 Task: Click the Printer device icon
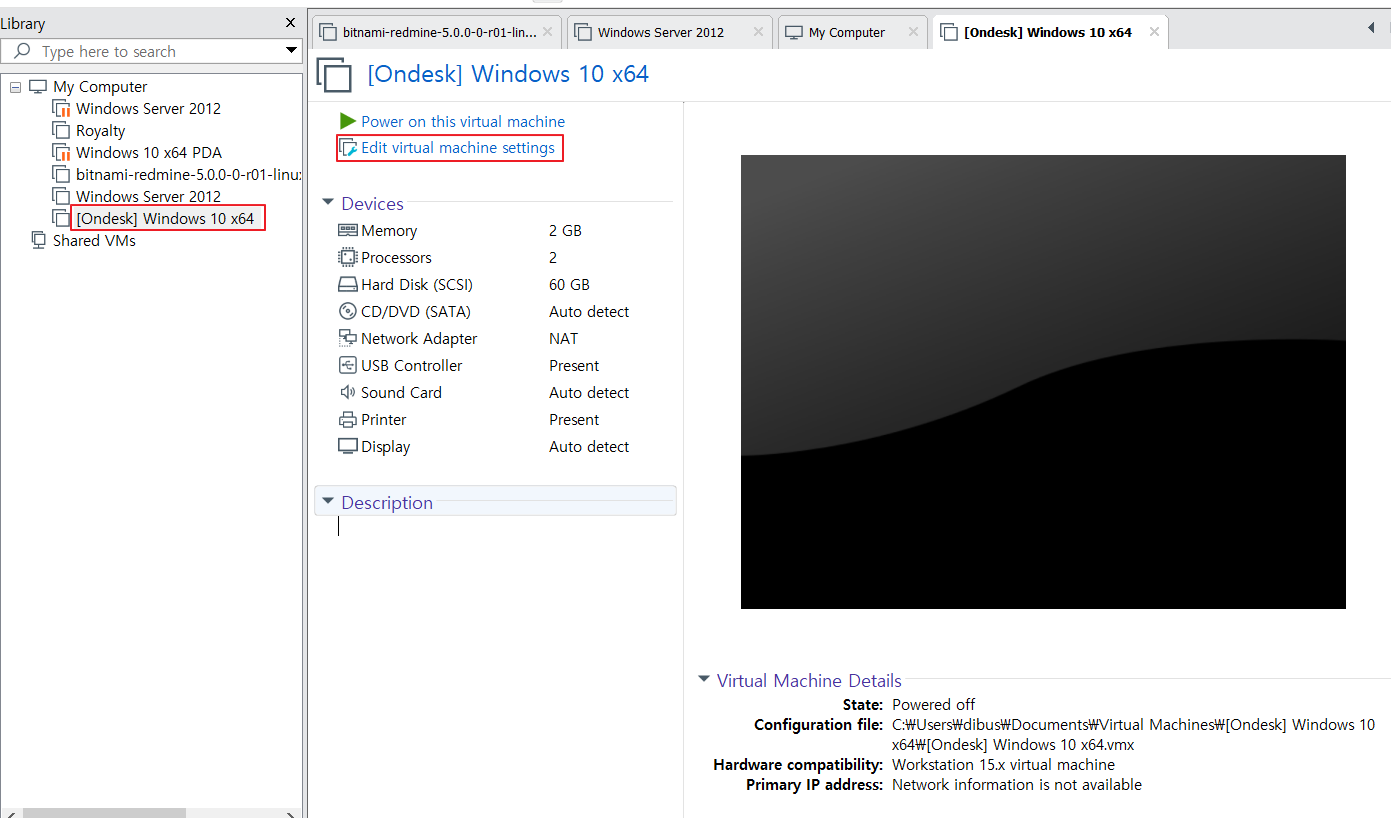[348, 419]
